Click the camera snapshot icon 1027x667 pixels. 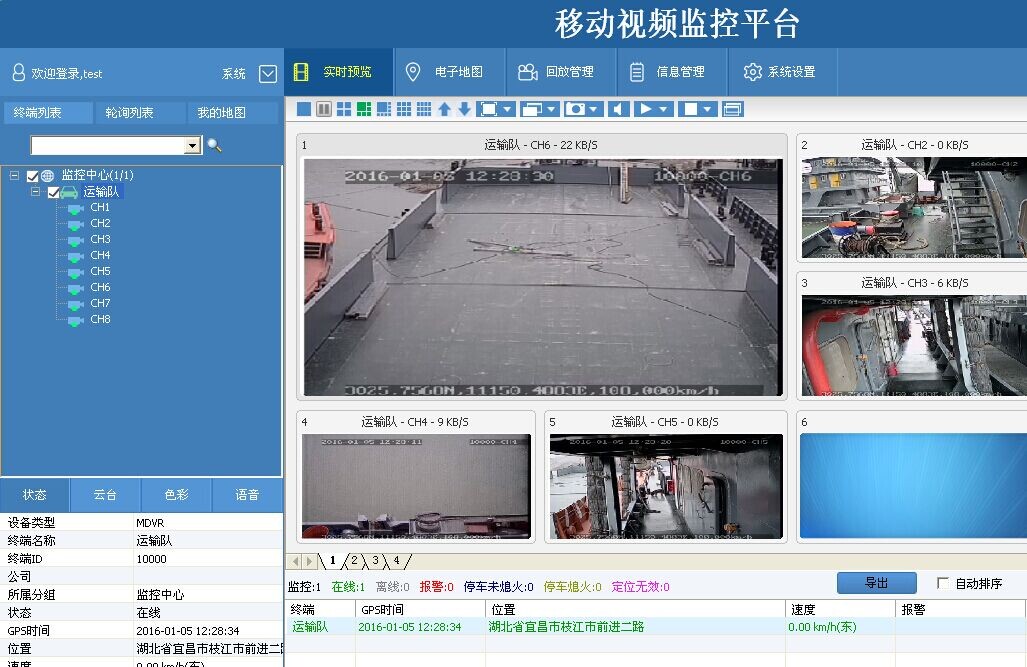(576, 109)
